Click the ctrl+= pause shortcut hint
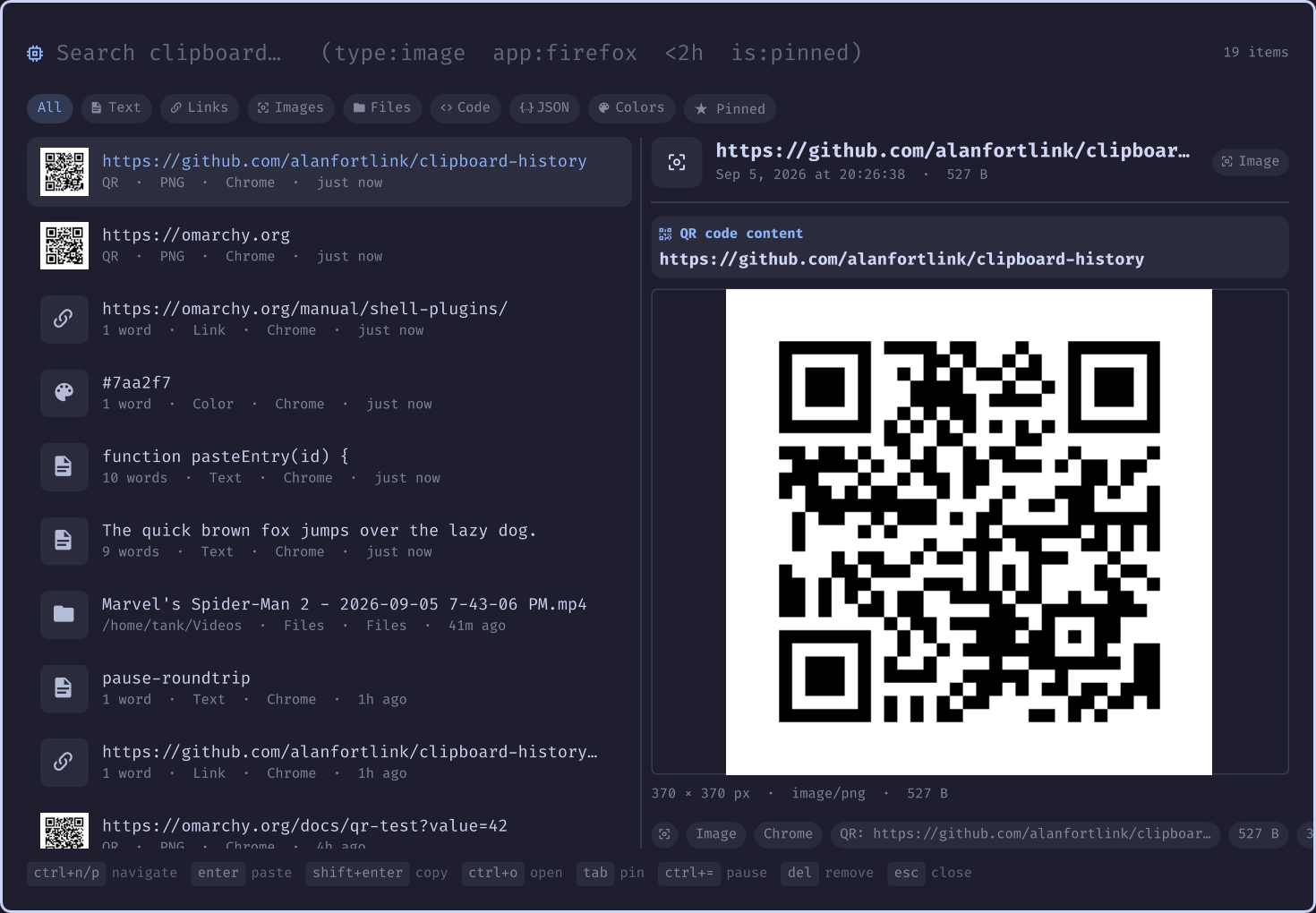Screen dimensions: 1316x913 713,873
